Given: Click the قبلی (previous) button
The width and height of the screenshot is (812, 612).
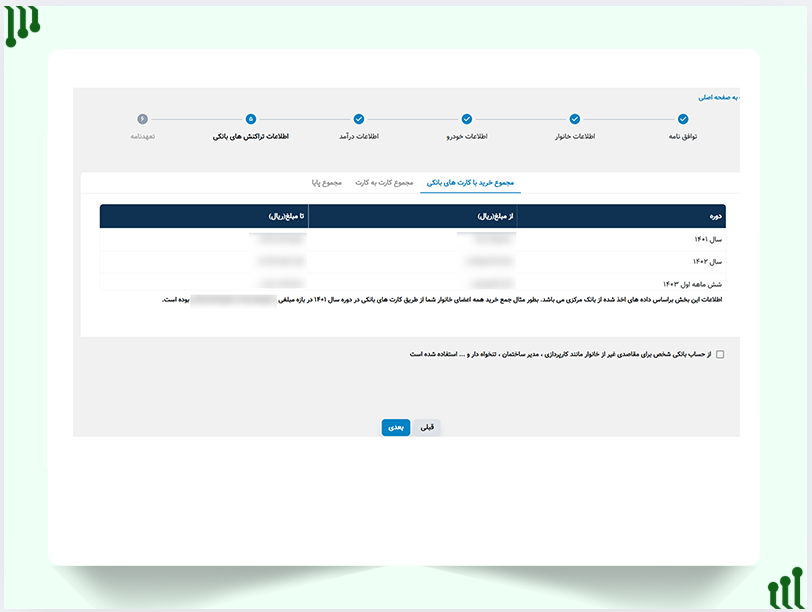Looking at the screenshot, I should [x=427, y=427].
